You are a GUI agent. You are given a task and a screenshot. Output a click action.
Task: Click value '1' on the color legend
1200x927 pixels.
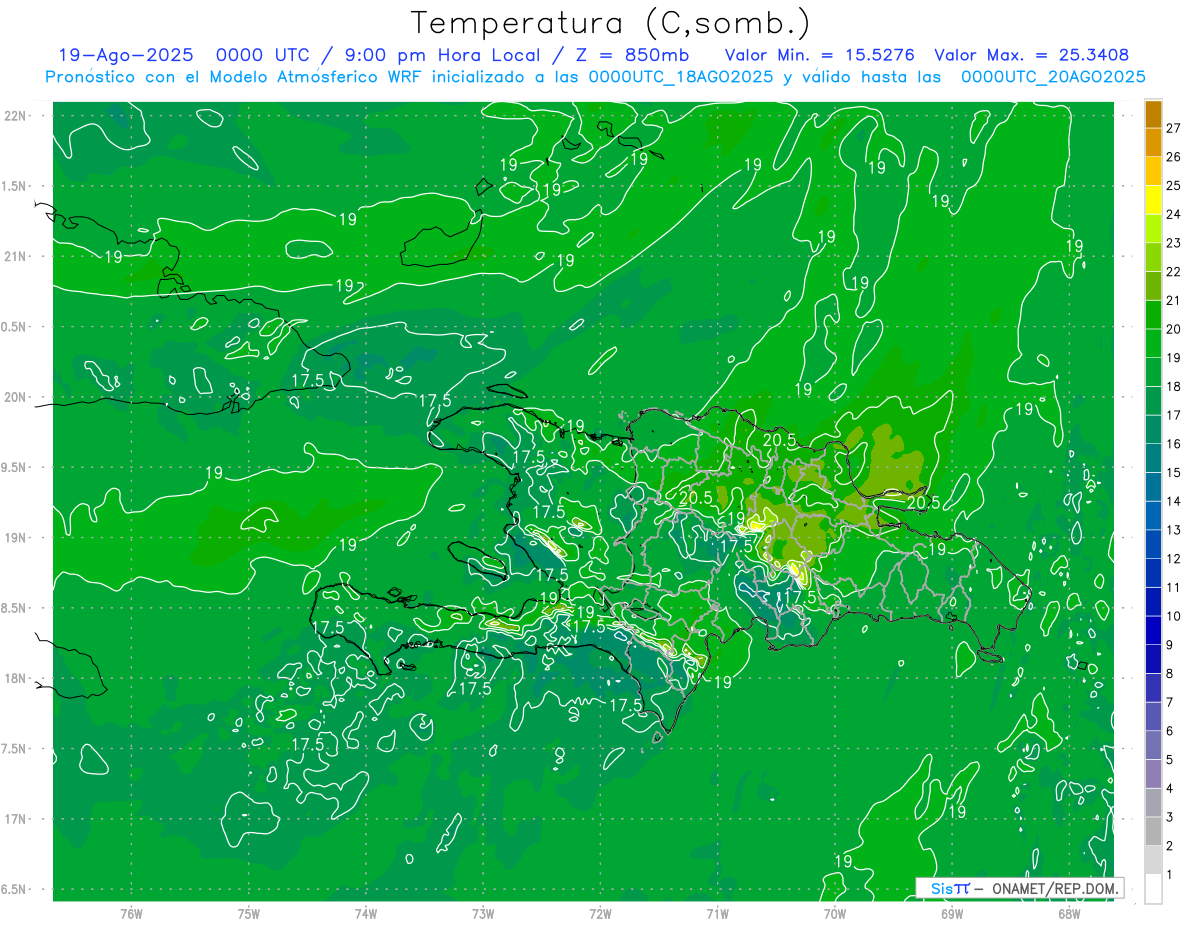tap(1170, 875)
